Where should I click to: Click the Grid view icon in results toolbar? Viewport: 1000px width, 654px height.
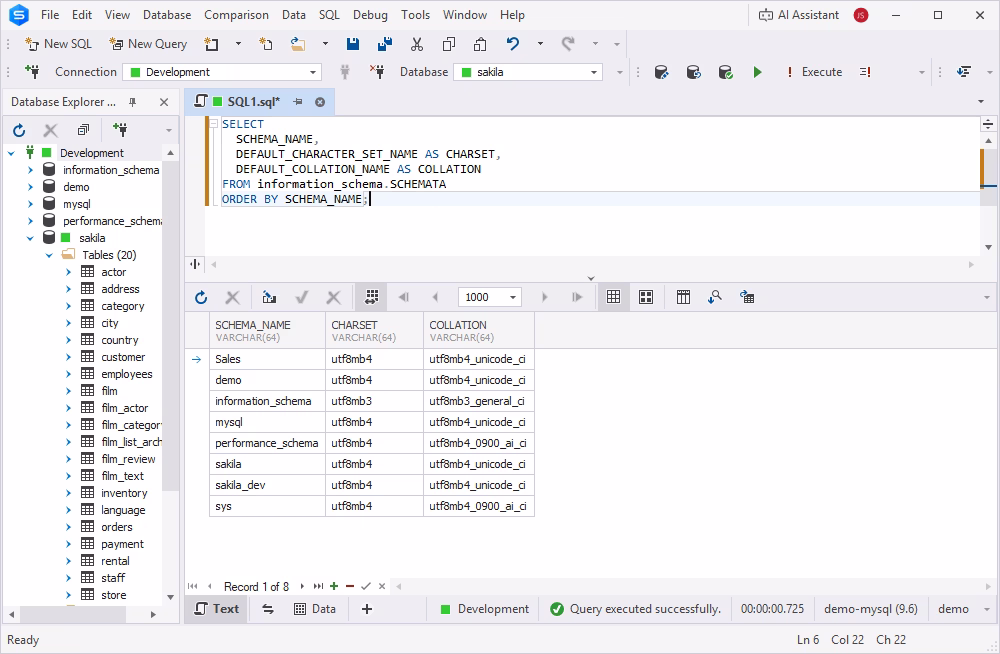click(614, 297)
